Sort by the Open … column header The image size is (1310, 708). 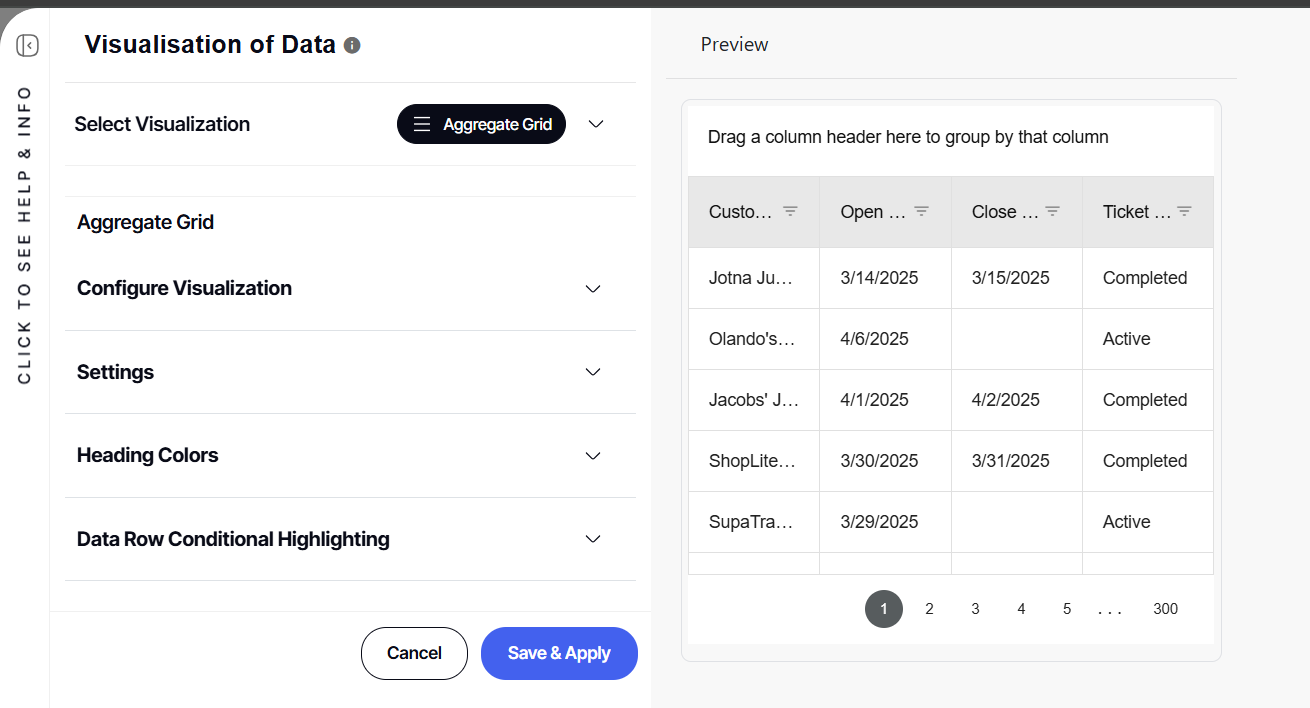pyautogui.click(x=873, y=212)
